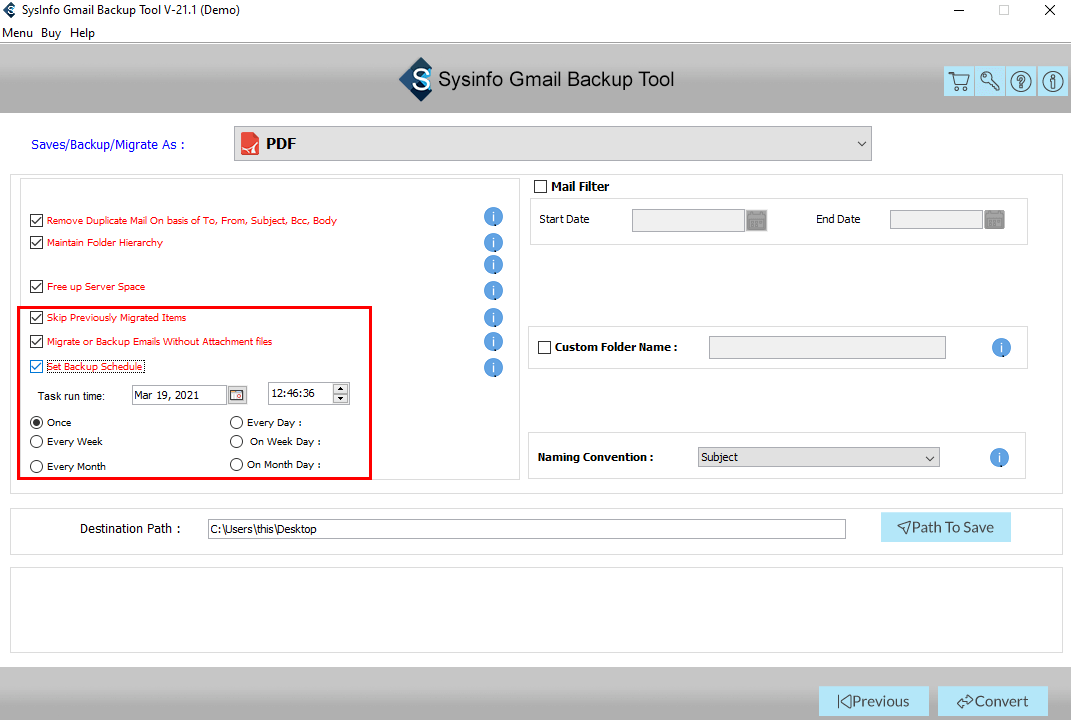Screen dimensions: 1071x720
Task: Choose the Every Day radio option
Action: tap(236, 423)
